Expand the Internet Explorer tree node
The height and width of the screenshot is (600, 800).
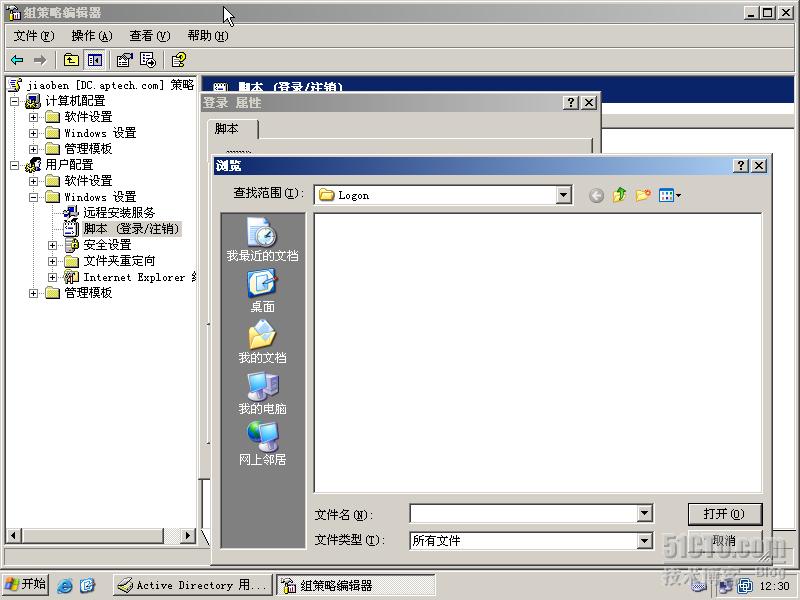[x=52, y=277]
